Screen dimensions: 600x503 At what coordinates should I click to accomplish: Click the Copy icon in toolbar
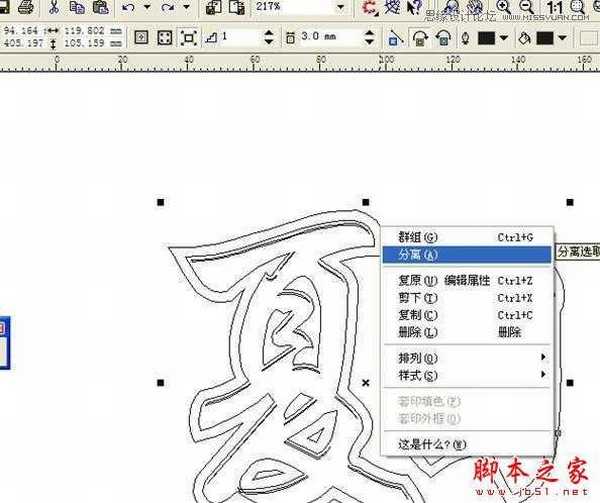tap(76, 7)
